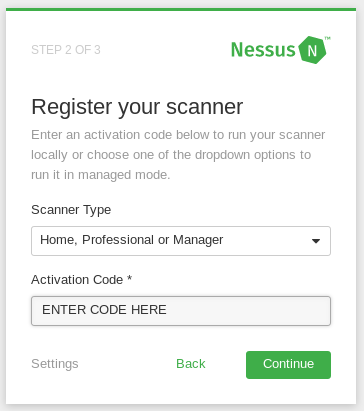
Task: Go Back to the previous step
Action: point(191,364)
